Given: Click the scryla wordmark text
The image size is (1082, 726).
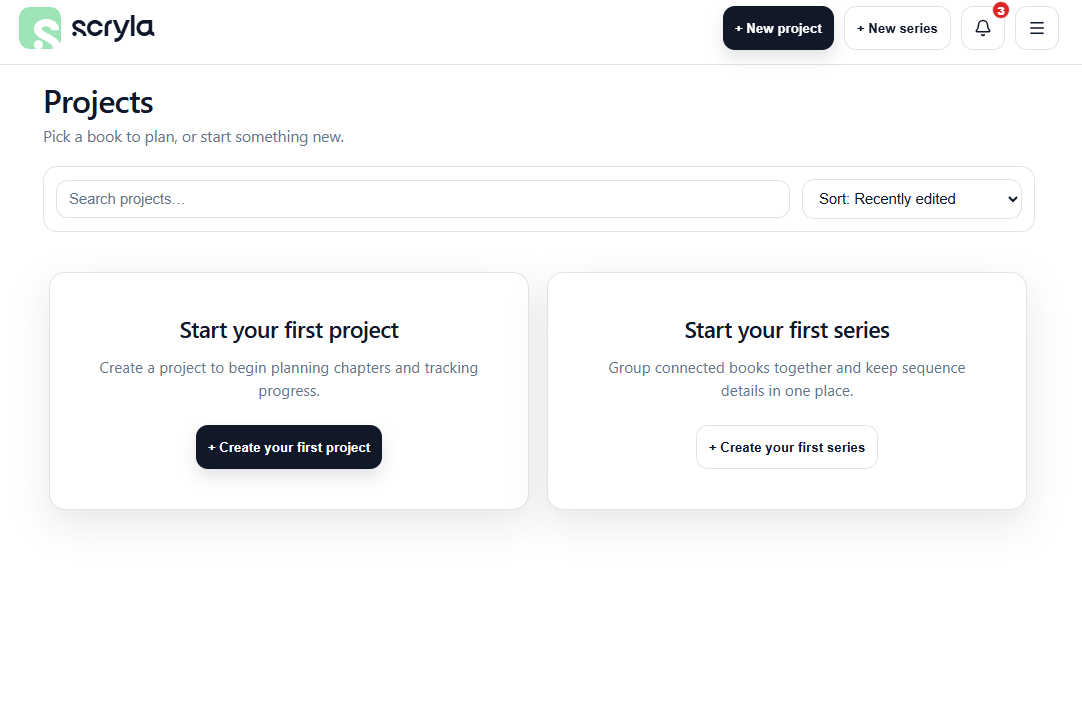Looking at the screenshot, I should (113, 28).
